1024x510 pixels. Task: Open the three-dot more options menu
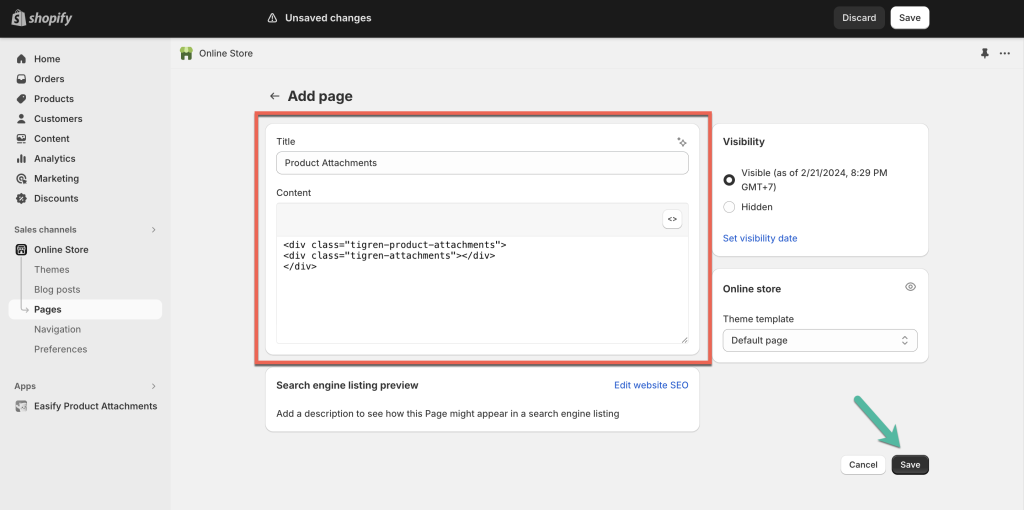tap(1005, 54)
